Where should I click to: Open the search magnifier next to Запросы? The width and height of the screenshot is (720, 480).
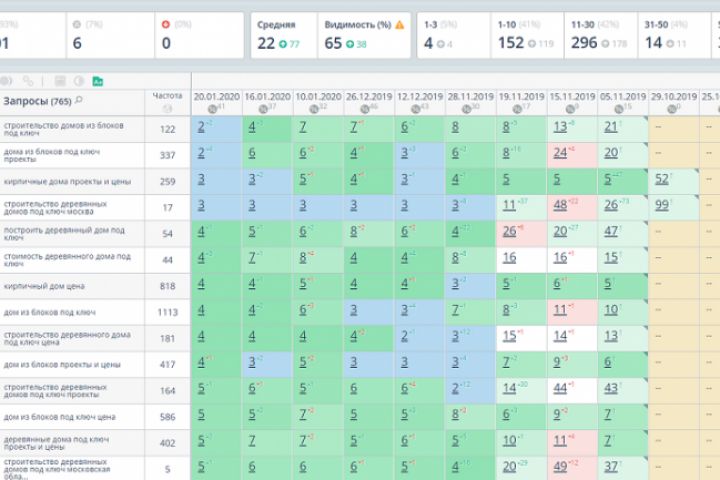click(79, 100)
